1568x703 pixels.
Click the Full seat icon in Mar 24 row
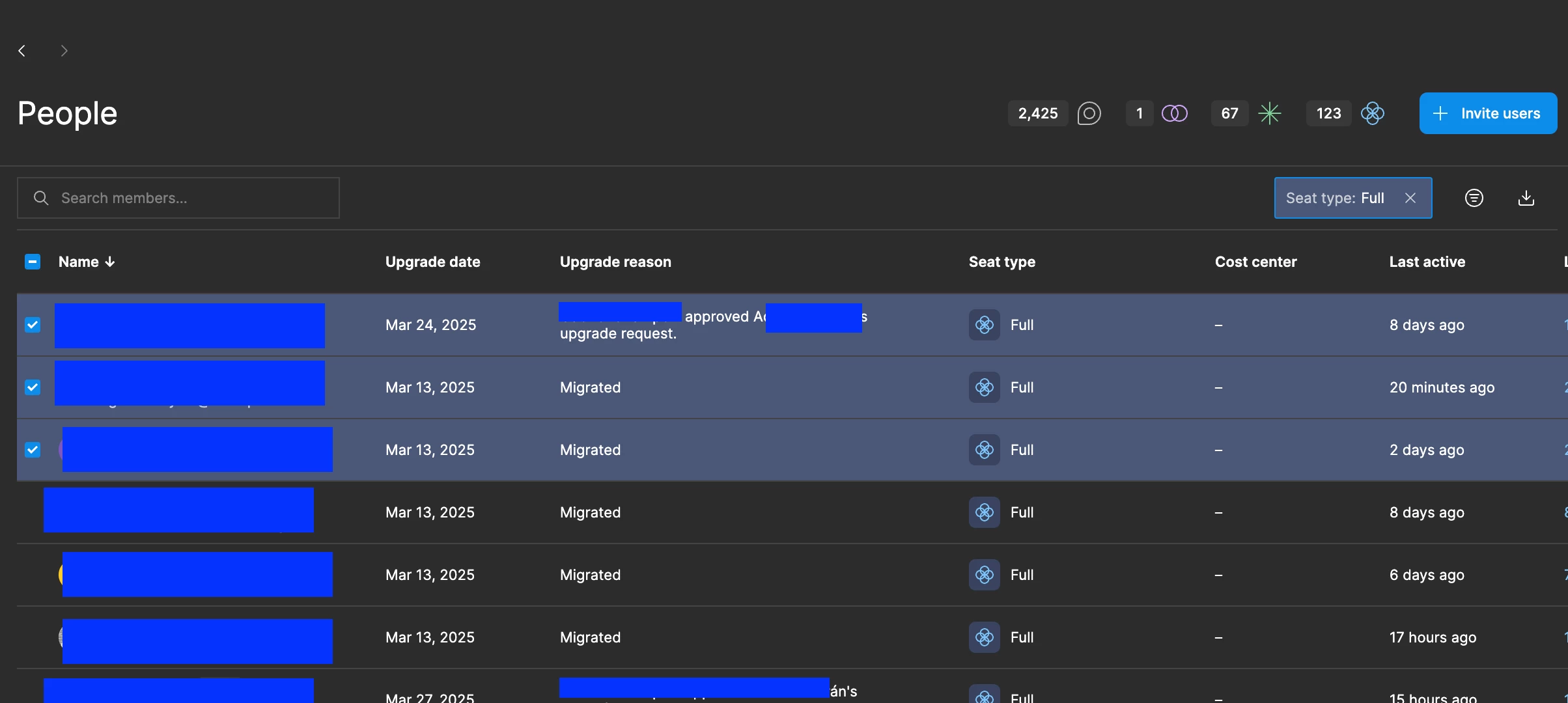(x=984, y=325)
